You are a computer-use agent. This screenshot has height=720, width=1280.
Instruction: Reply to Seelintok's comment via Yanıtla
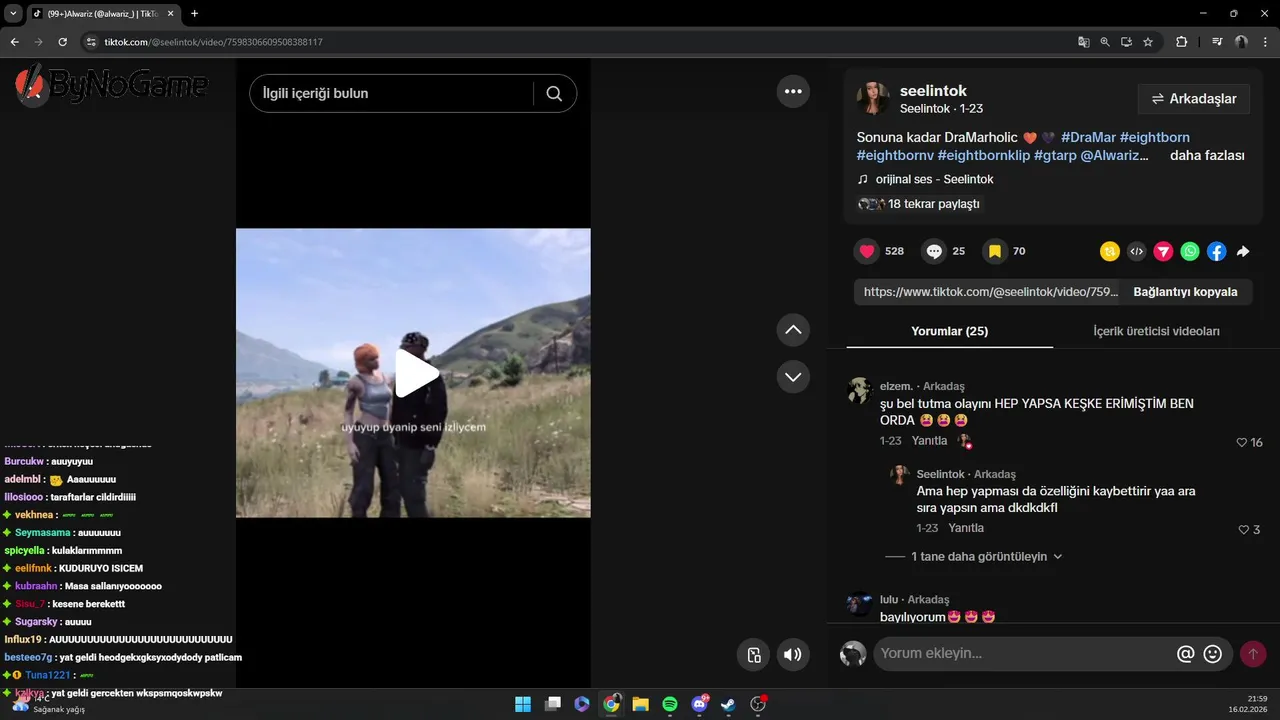966,528
